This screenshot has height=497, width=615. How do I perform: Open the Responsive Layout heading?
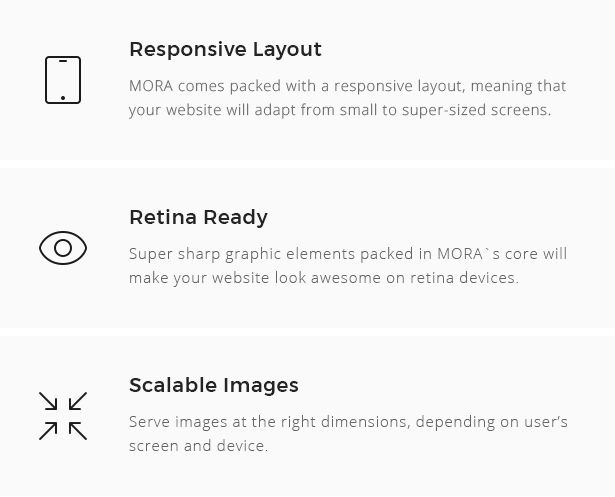226,50
